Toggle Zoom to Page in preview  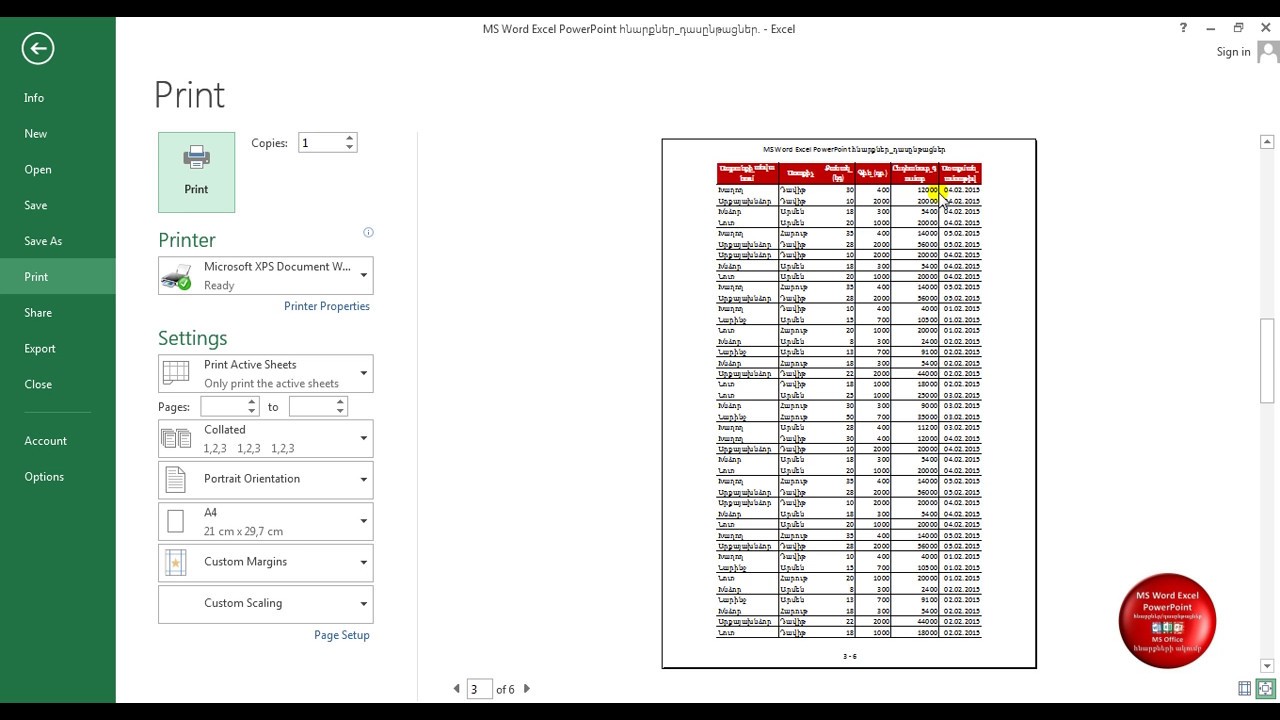pos(1265,688)
